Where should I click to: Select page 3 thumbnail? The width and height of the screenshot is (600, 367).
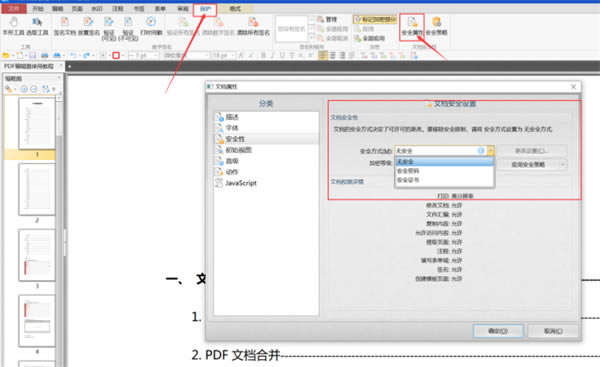[37, 255]
